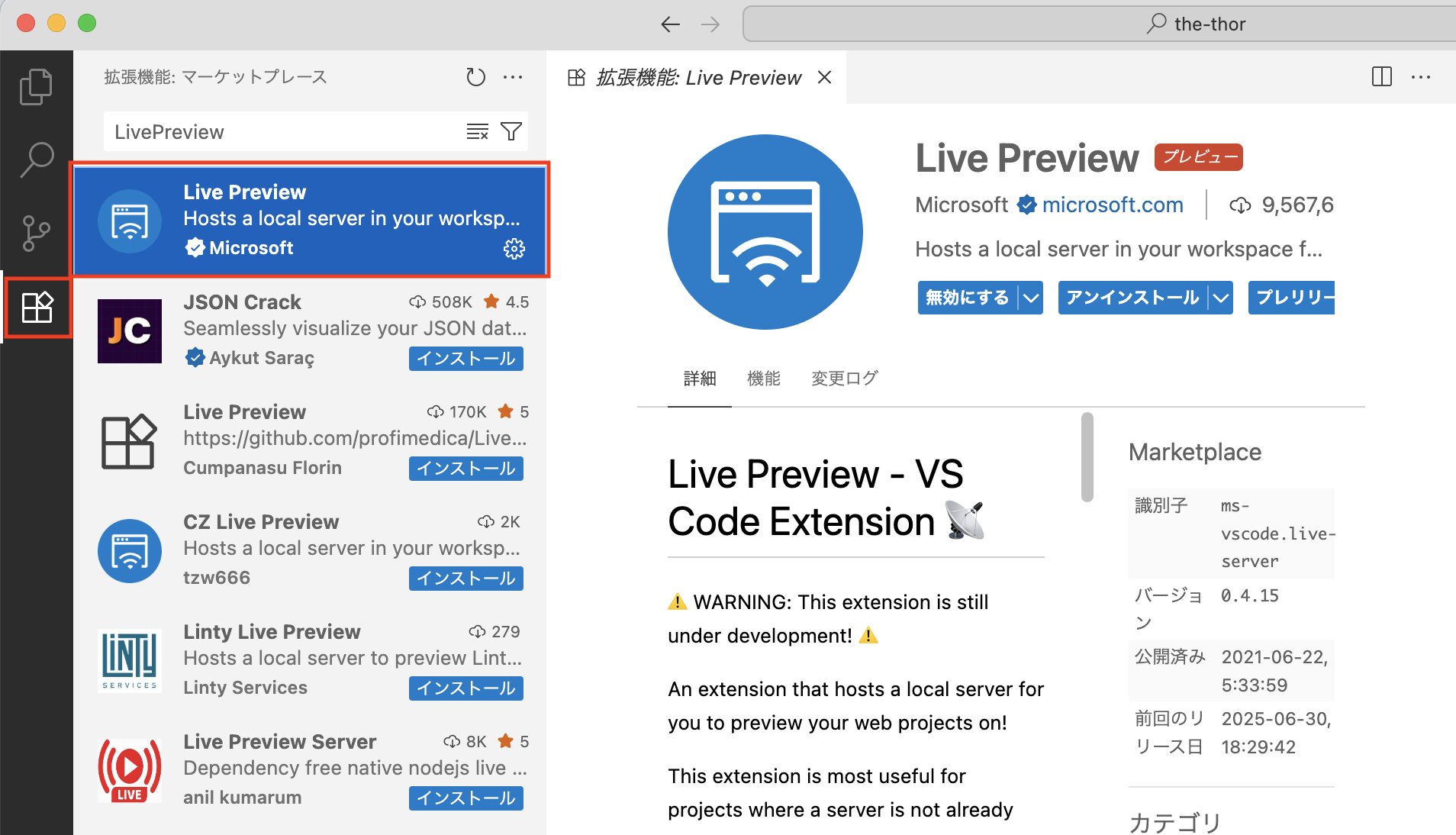This screenshot has height=835, width=1456.
Task: Click JSON Crack extension title
Action: click(x=242, y=302)
